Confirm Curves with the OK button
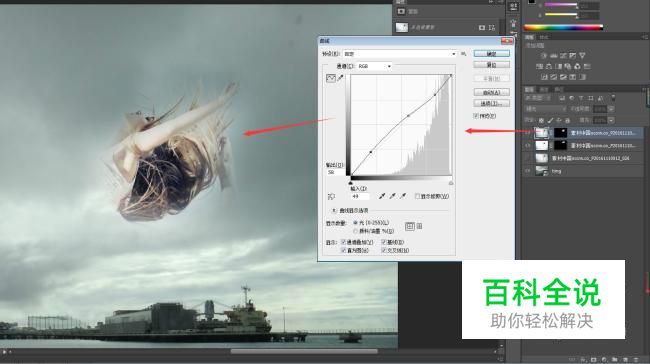Screen dimensions: 650x364 click(x=492, y=54)
